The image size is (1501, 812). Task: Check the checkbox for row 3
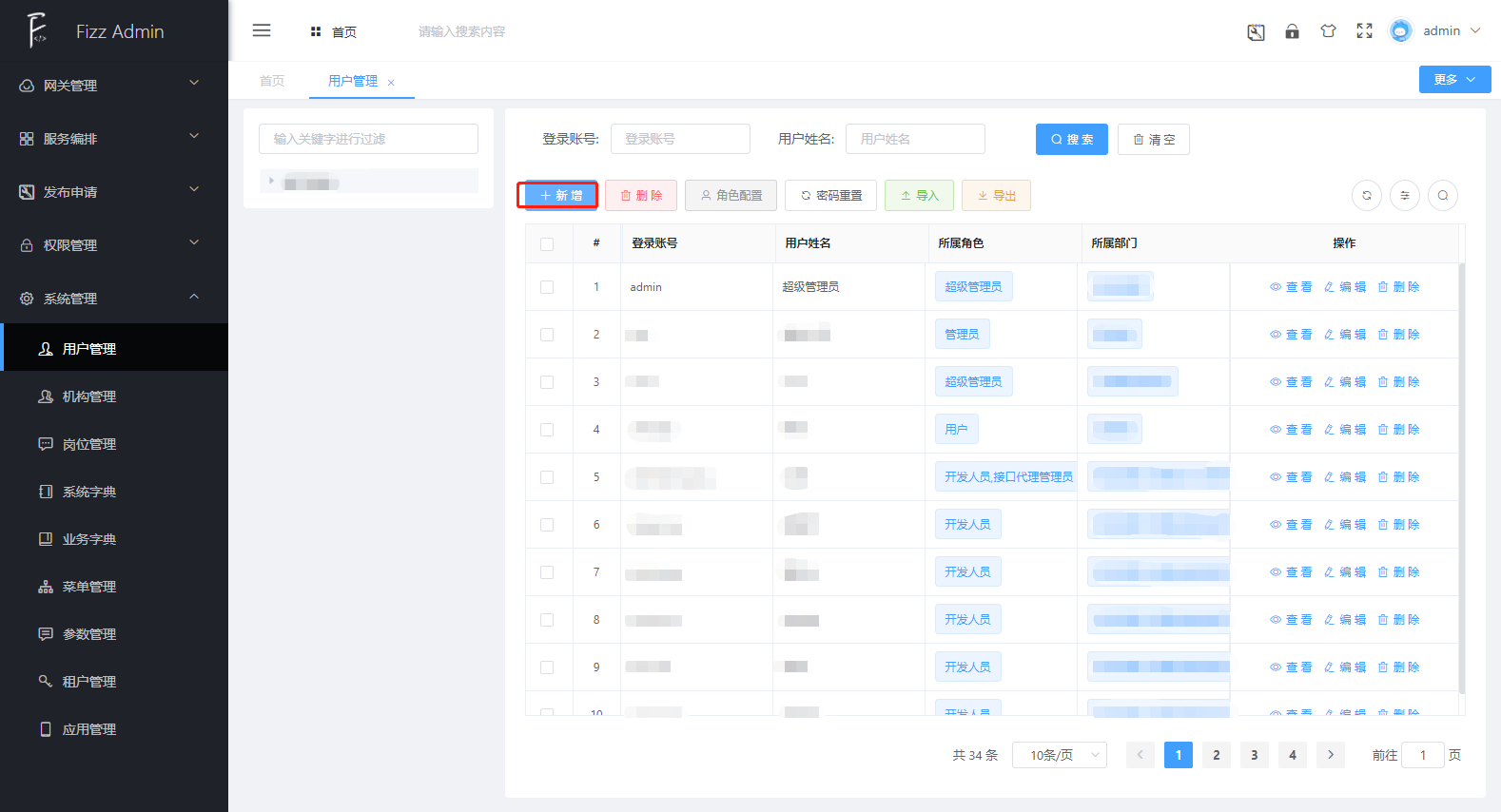click(547, 382)
